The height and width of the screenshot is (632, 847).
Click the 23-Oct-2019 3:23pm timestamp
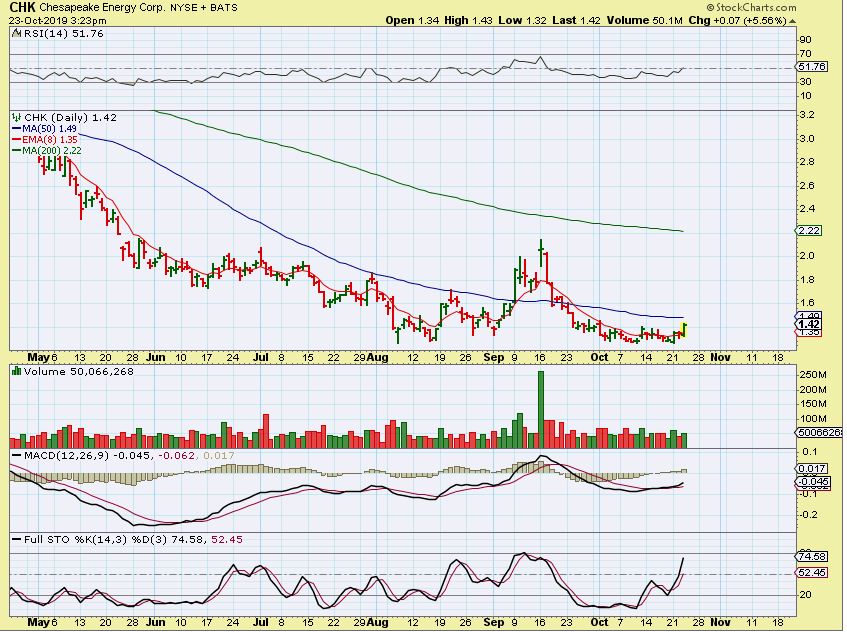(58, 21)
